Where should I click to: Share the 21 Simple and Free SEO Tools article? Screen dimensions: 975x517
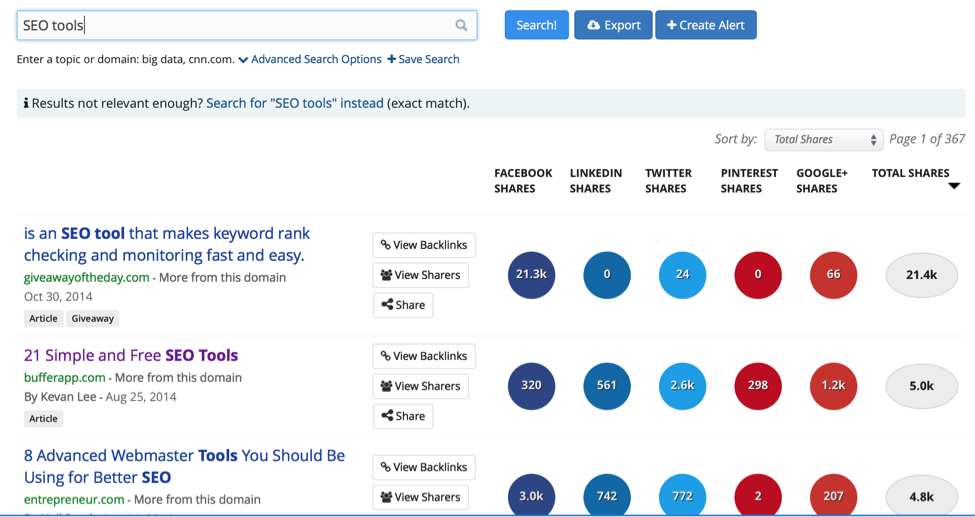coord(403,416)
